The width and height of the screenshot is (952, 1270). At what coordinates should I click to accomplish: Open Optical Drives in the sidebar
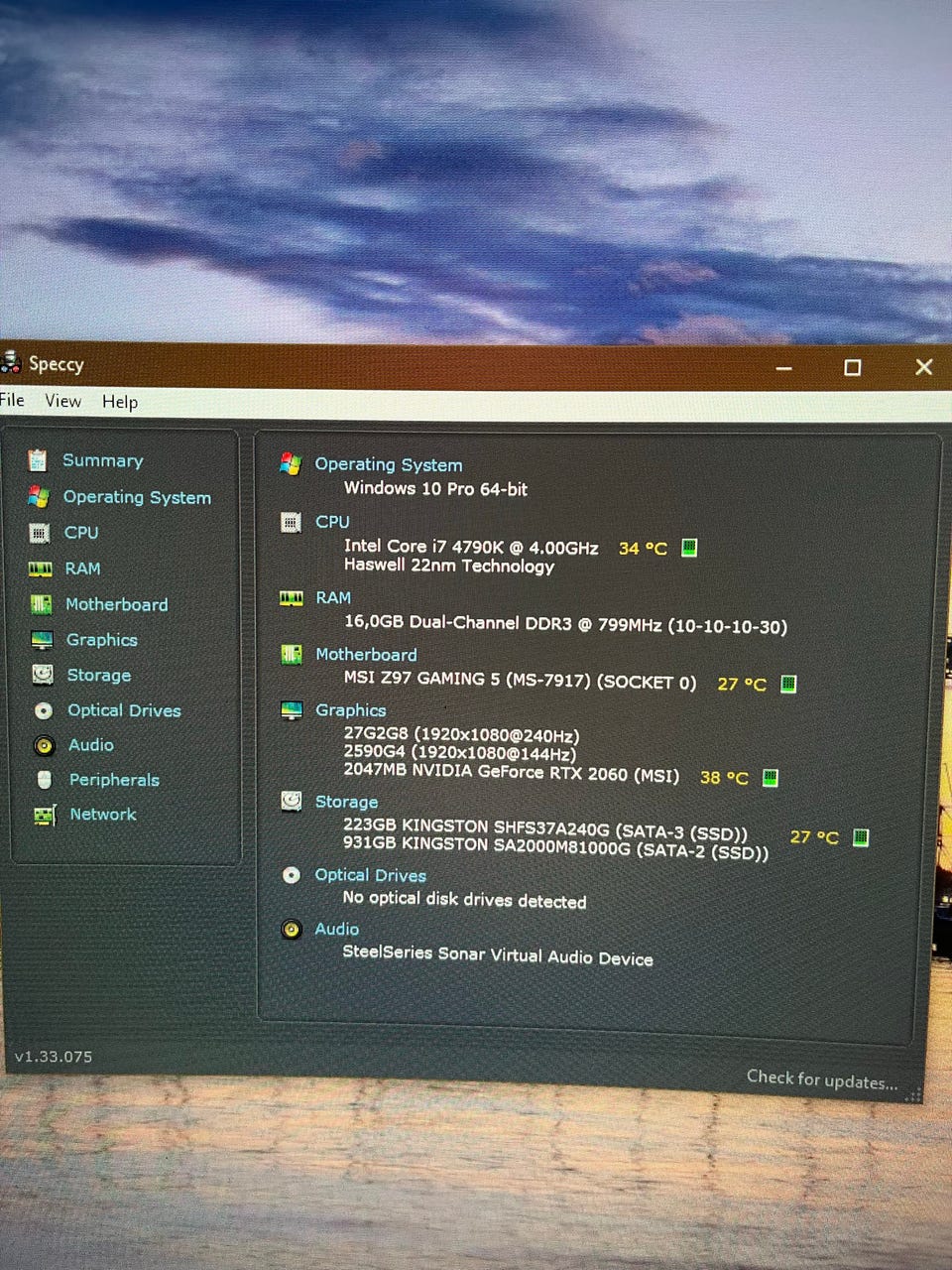coord(124,710)
